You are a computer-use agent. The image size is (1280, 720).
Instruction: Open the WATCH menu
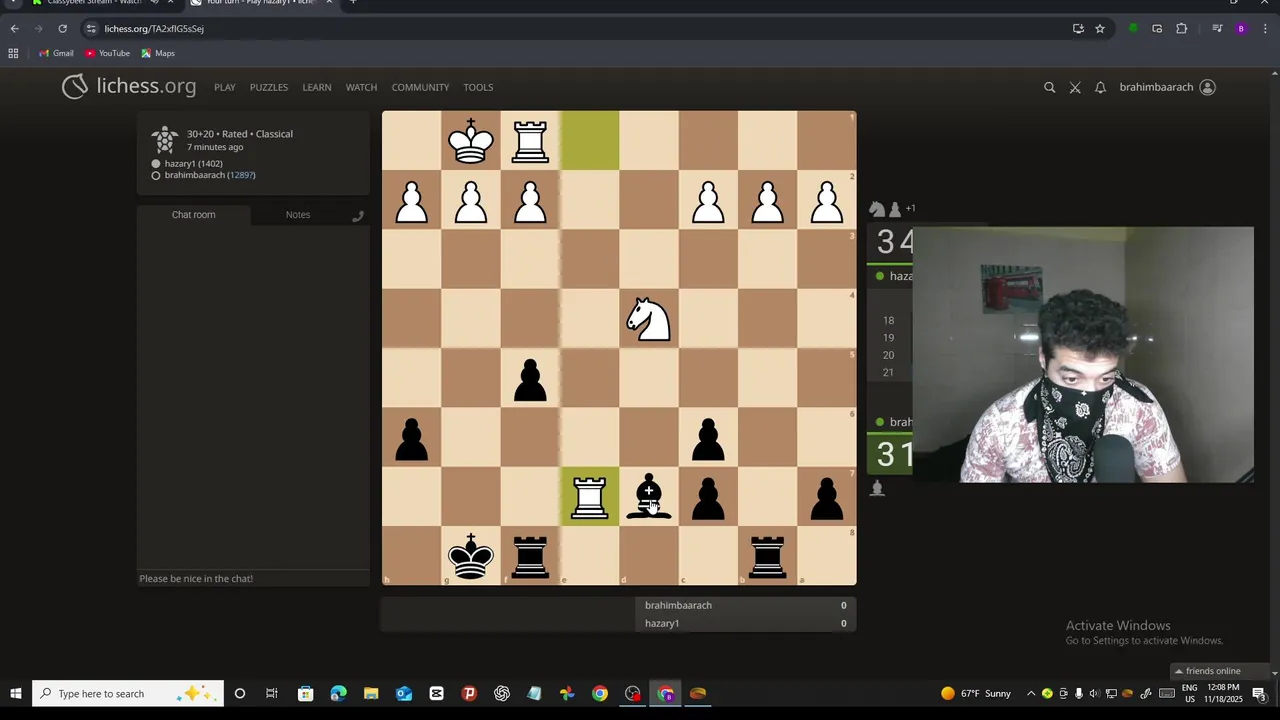tap(361, 87)
